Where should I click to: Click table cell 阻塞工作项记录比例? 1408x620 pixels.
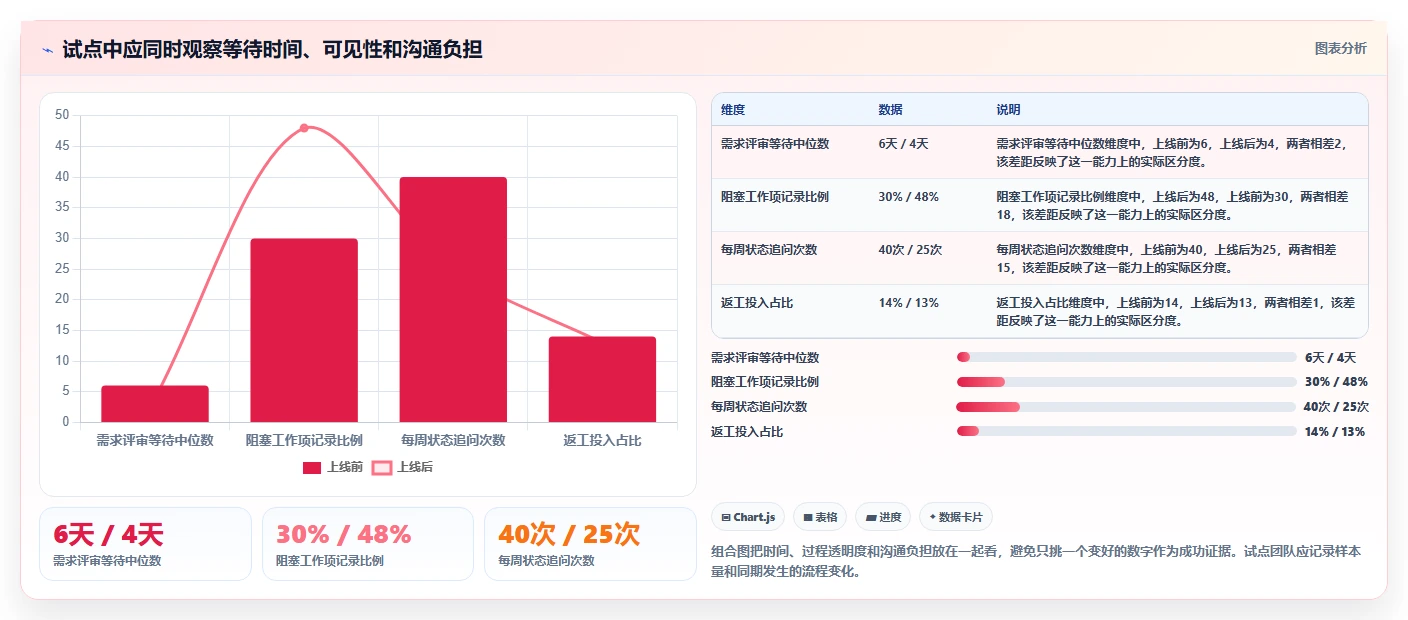775,196
